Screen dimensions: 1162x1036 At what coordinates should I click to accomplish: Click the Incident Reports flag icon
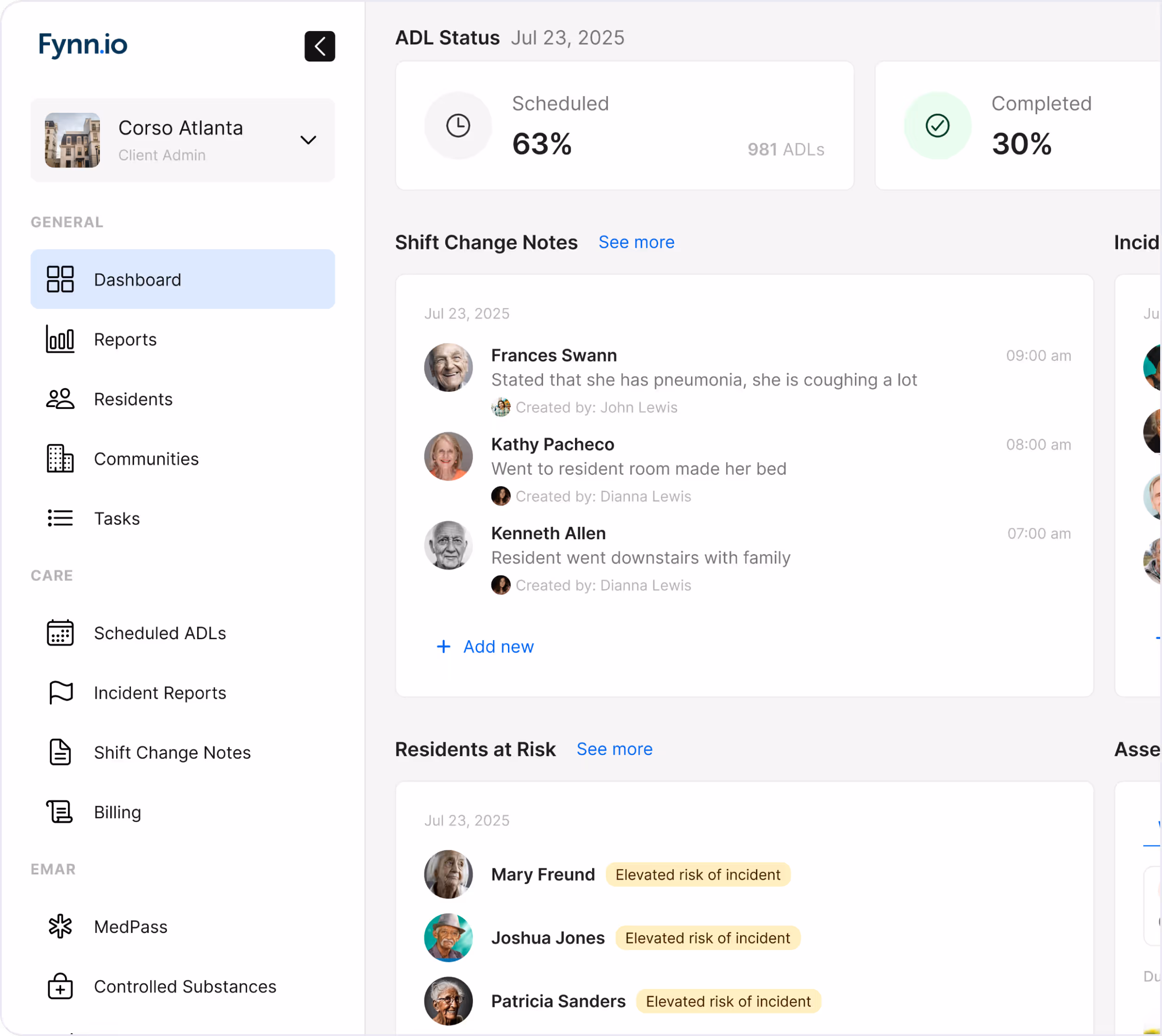(x=60, y=693)
